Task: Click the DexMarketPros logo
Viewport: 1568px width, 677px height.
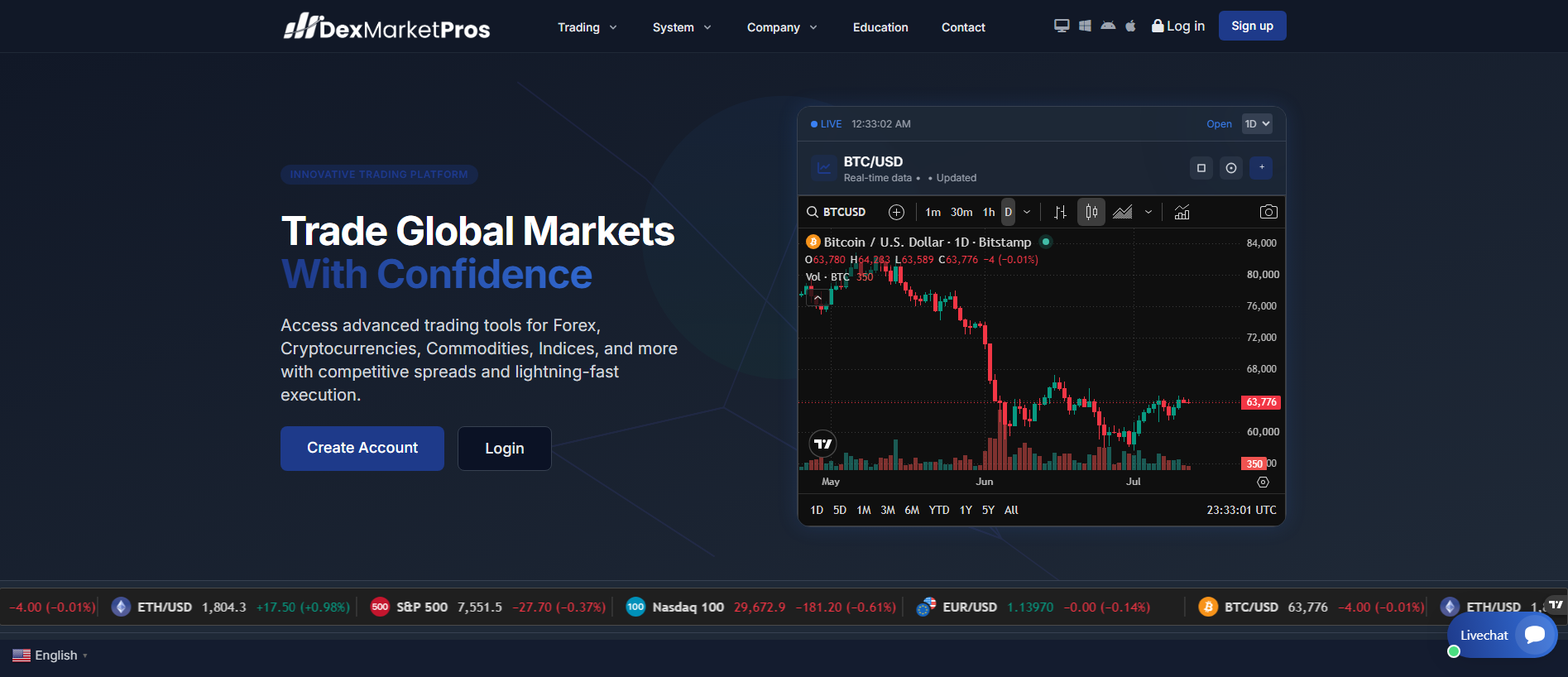Action: [x=386, y=26]
